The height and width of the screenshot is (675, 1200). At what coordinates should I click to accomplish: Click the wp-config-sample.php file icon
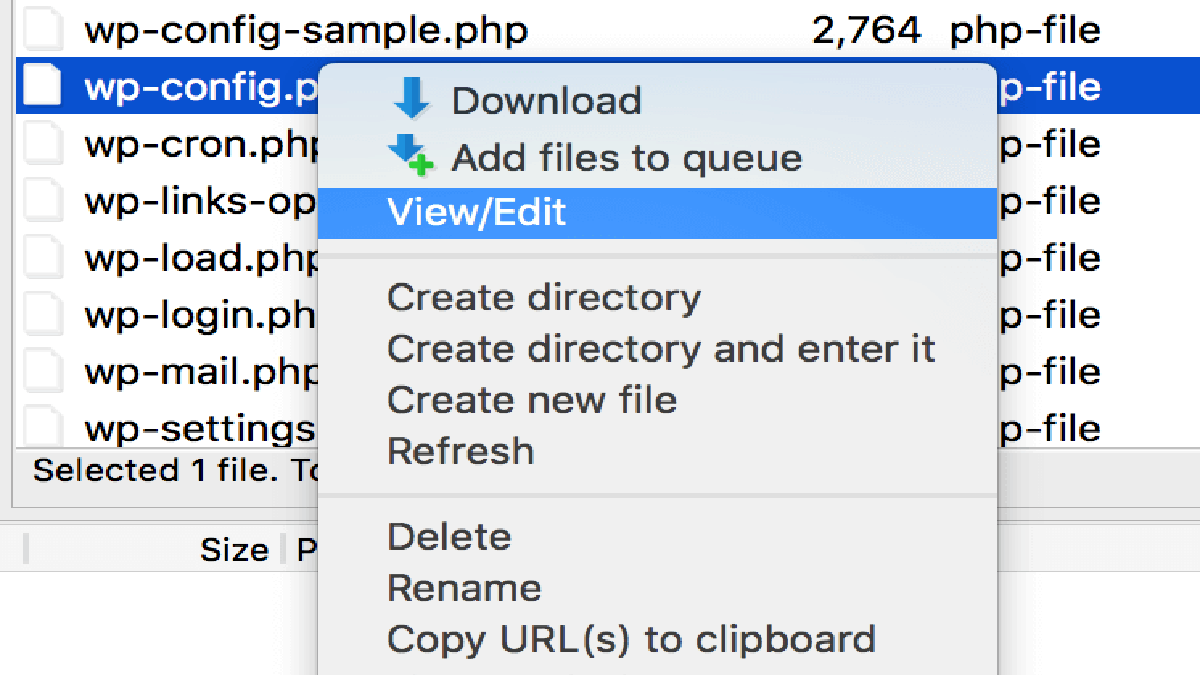(x=43, y=31)
